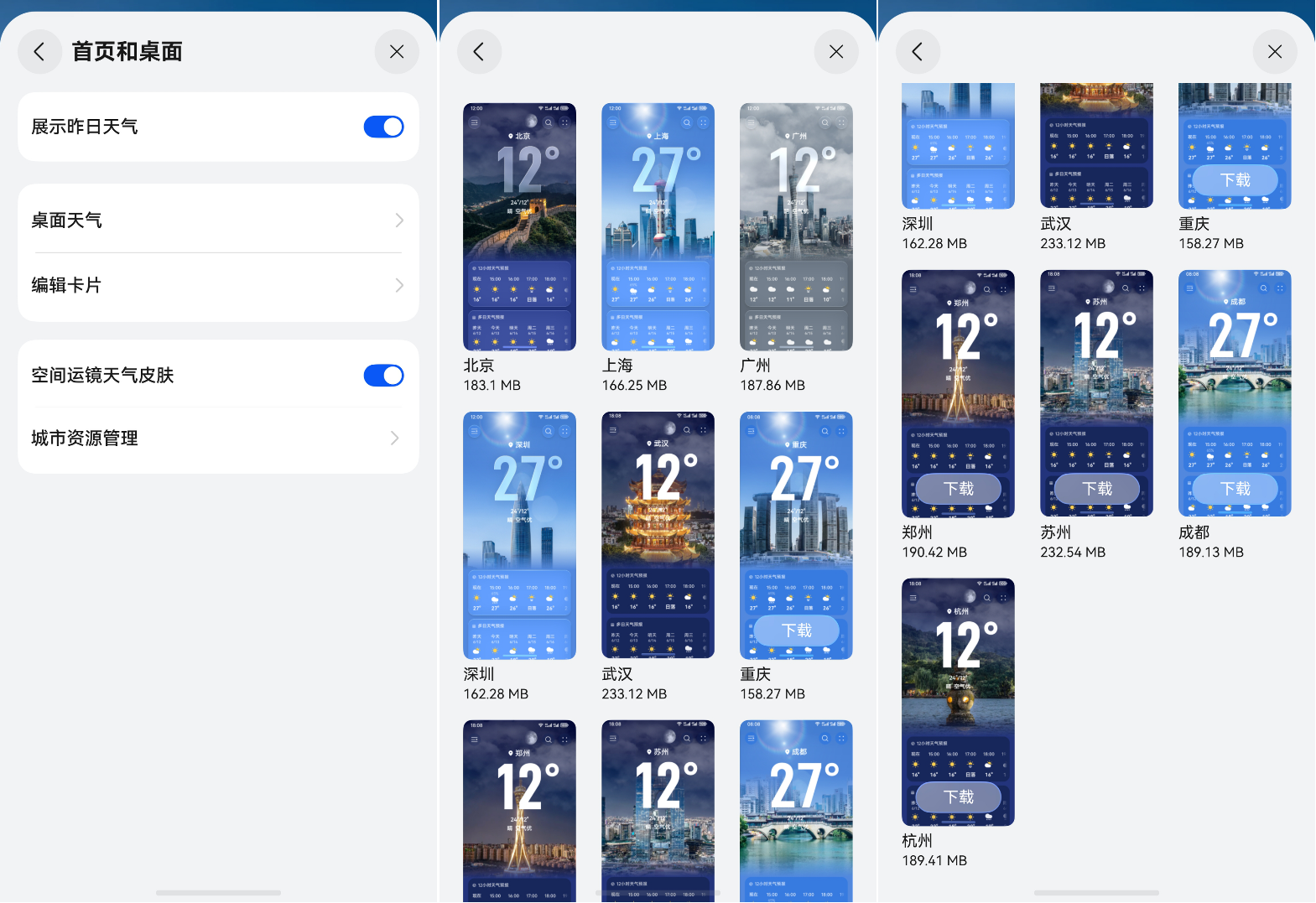
Task: Download the 郑州 skin on the right screen
Action: [x=958, y=489]
